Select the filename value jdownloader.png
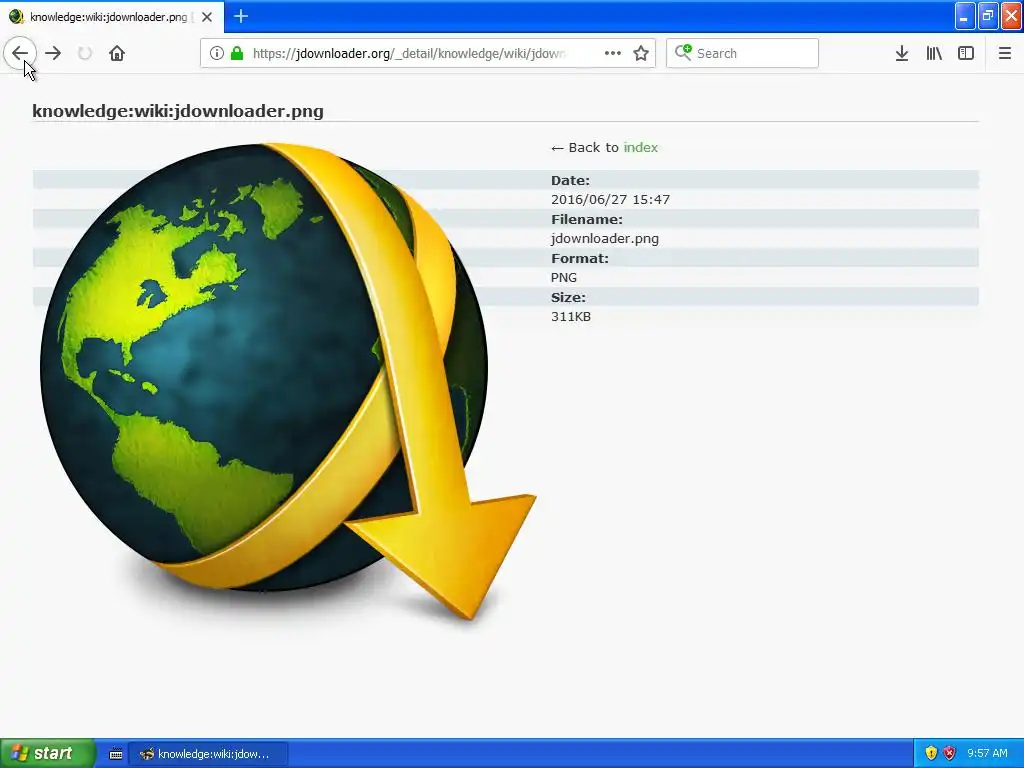The width and height of the screenshot is (1024, 768). click(x=605, y=239)
